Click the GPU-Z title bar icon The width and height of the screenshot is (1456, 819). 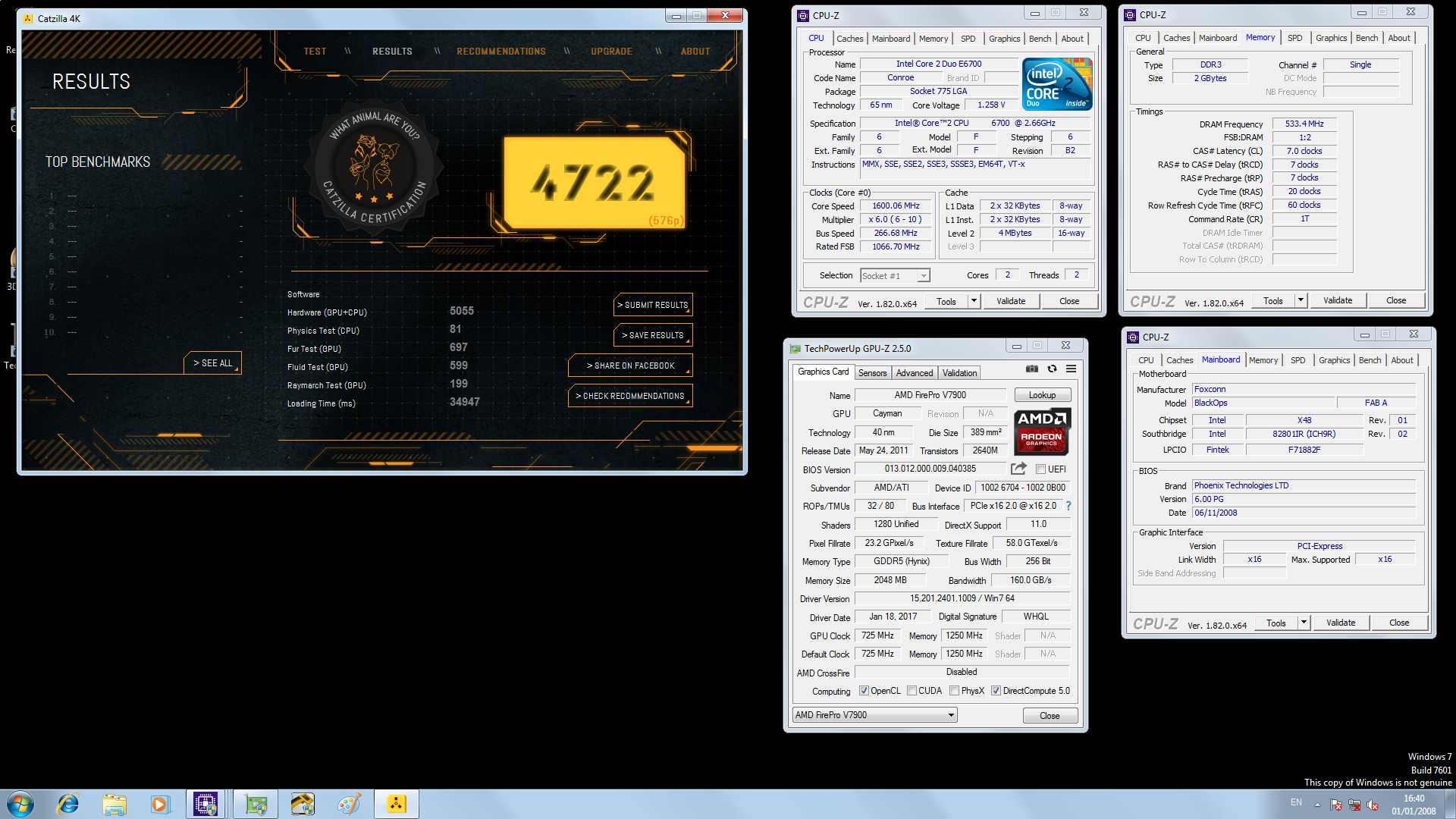click(795, 349)
